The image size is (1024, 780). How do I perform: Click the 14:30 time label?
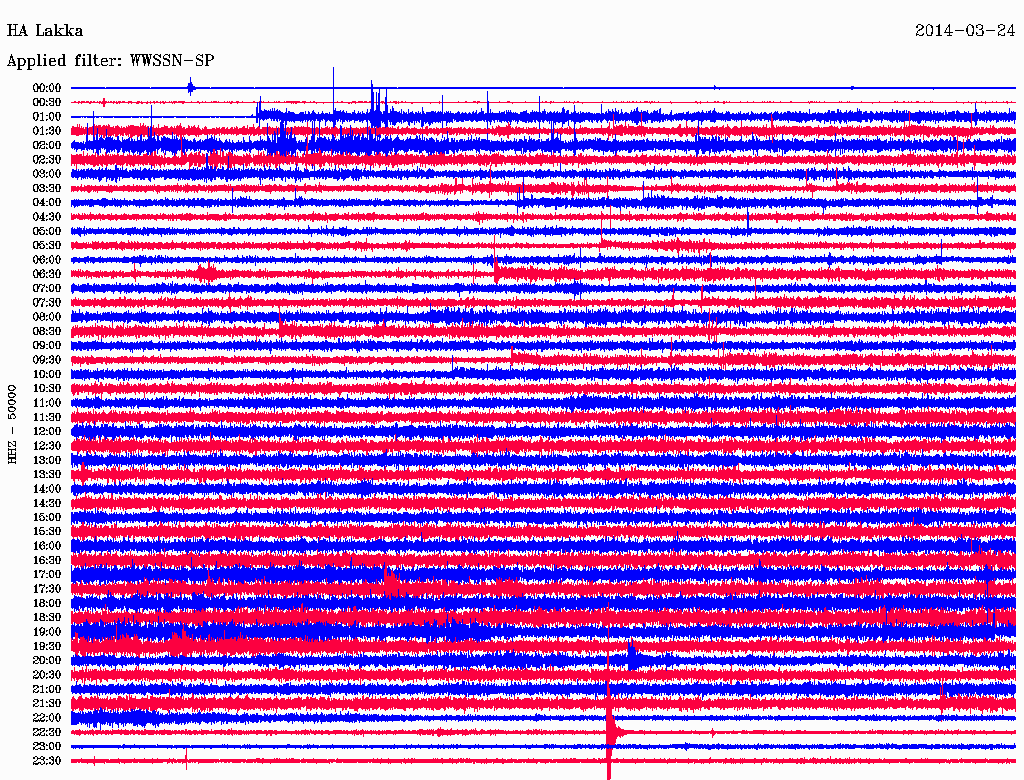pyautogui.click(x=47, y=503)
